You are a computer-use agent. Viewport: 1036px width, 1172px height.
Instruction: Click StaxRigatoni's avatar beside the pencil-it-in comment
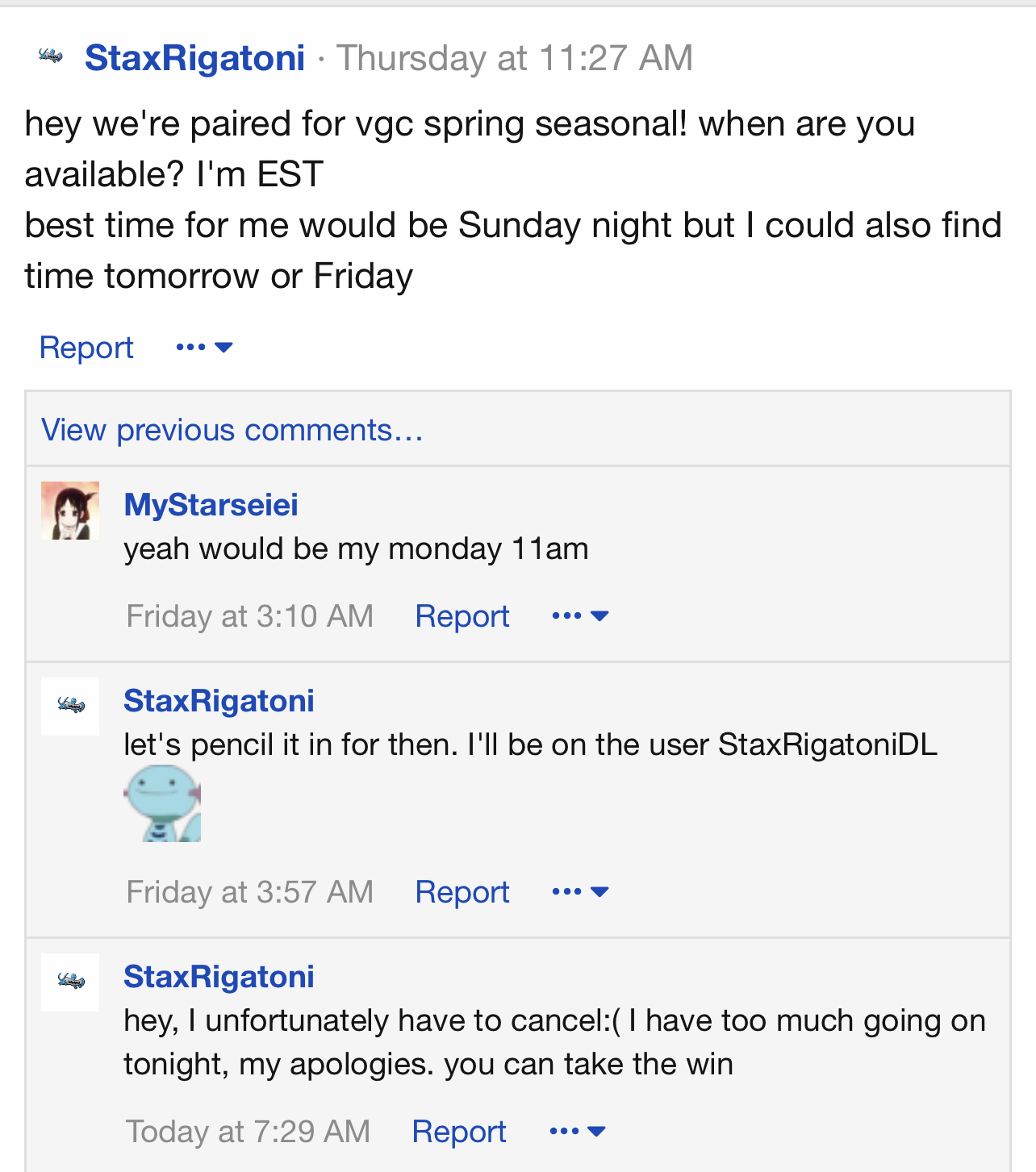(x=70, y=706)
